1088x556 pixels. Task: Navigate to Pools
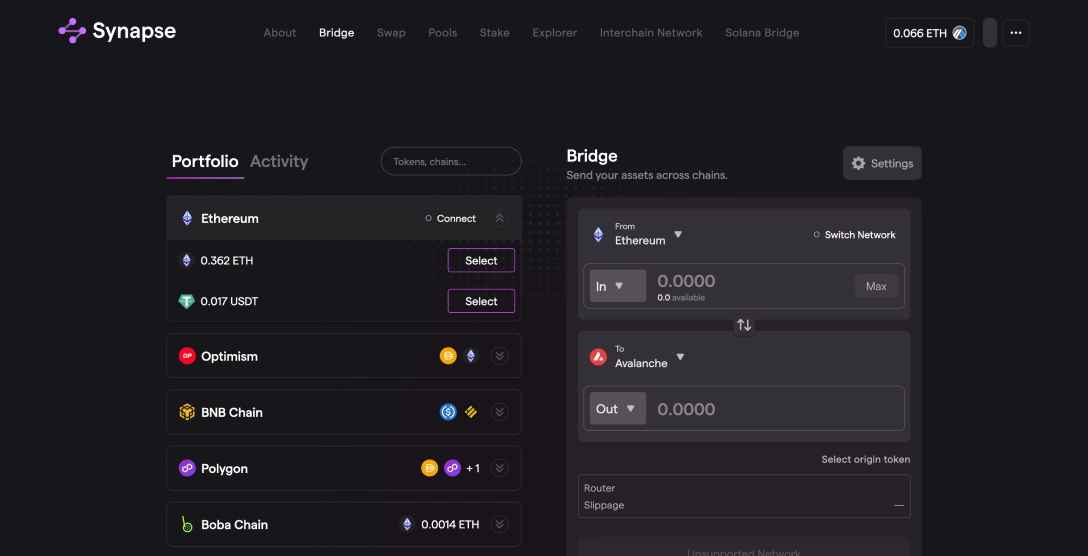[x=443, y=33]
